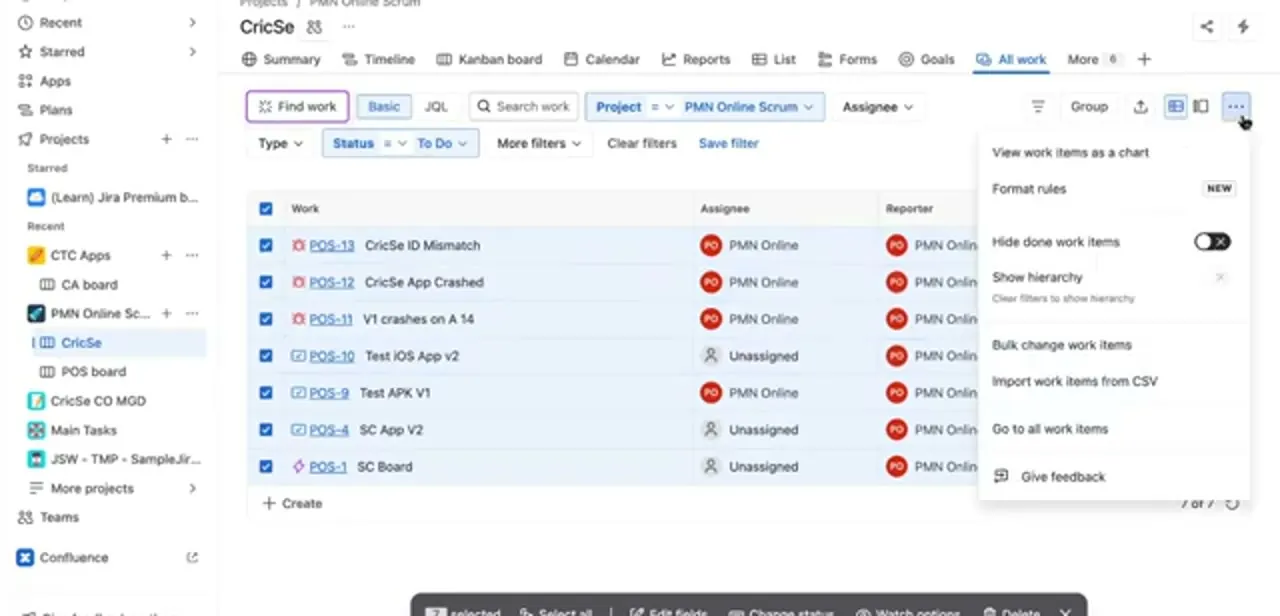Viewport: 1280px width, 616px height.
Task: Click the plus icon beside CTC Apps
Action: pos(167,255)
